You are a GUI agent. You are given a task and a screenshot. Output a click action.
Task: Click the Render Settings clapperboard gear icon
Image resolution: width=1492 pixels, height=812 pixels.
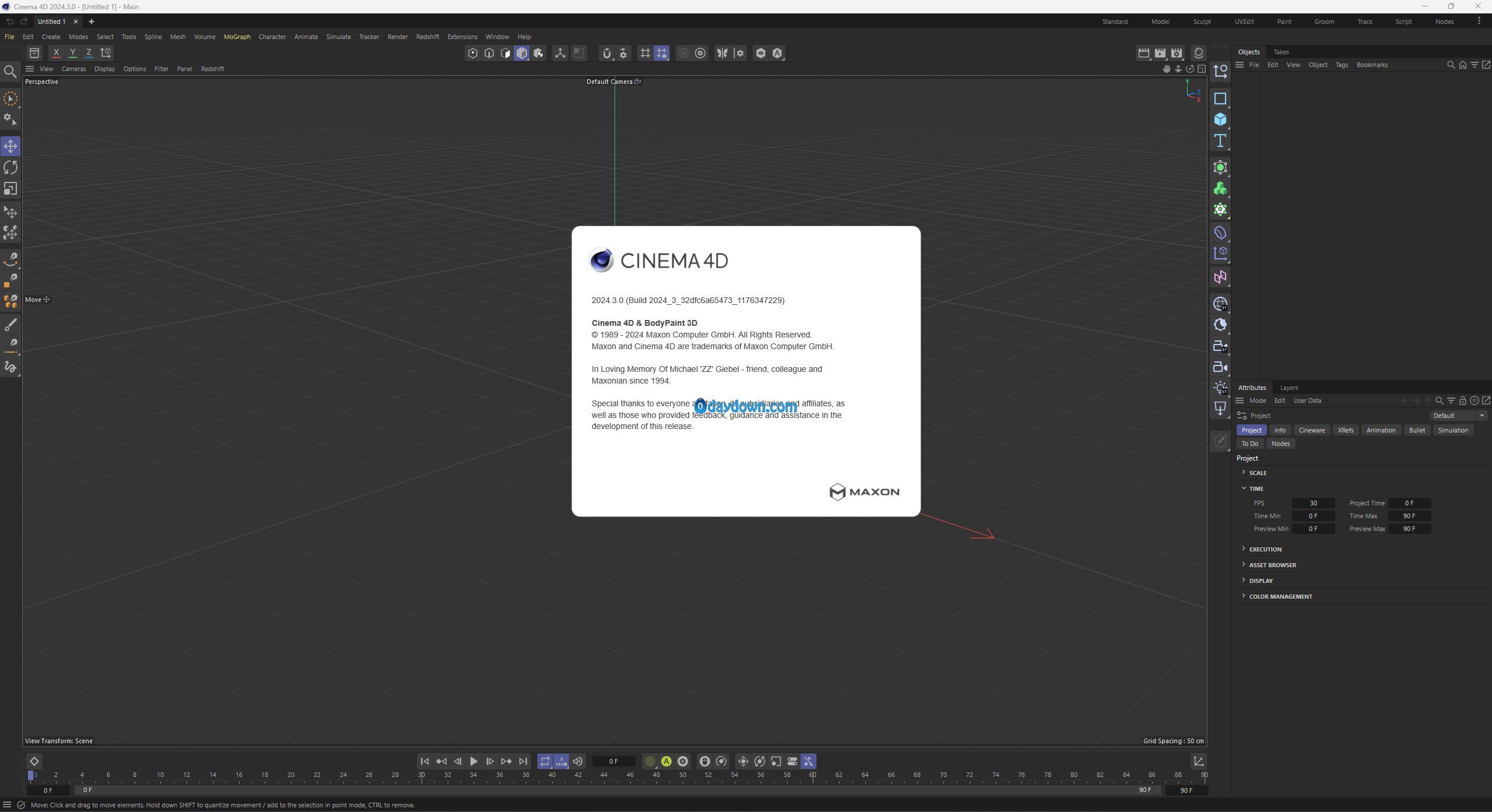[x=1177, y=53]
